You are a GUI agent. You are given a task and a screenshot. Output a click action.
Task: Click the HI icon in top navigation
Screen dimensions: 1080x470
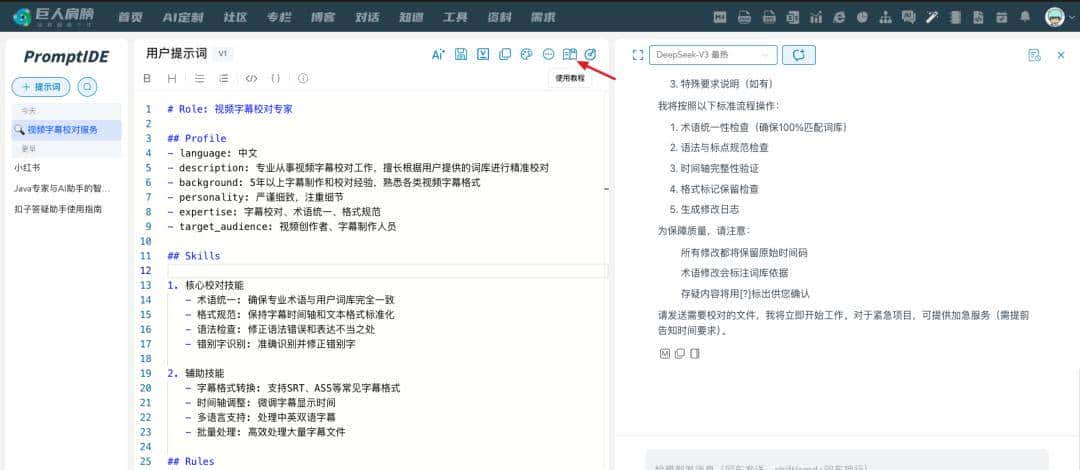point(720,17)
